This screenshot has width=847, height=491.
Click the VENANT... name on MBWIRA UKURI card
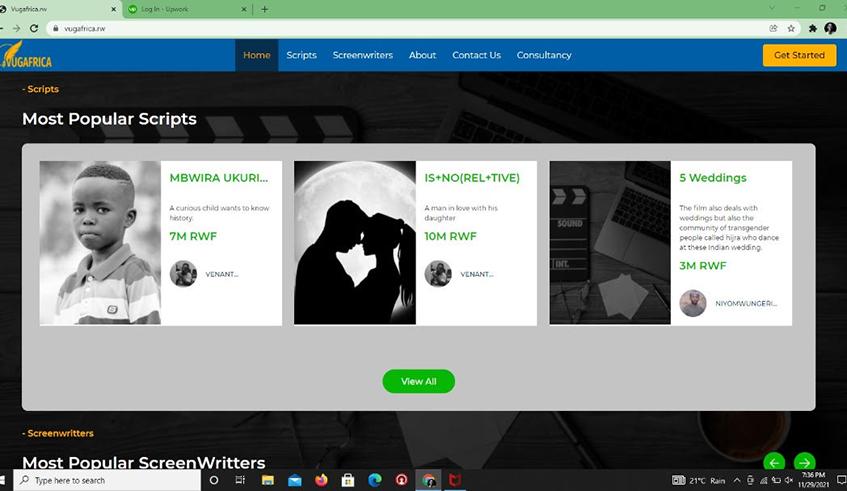221,274
